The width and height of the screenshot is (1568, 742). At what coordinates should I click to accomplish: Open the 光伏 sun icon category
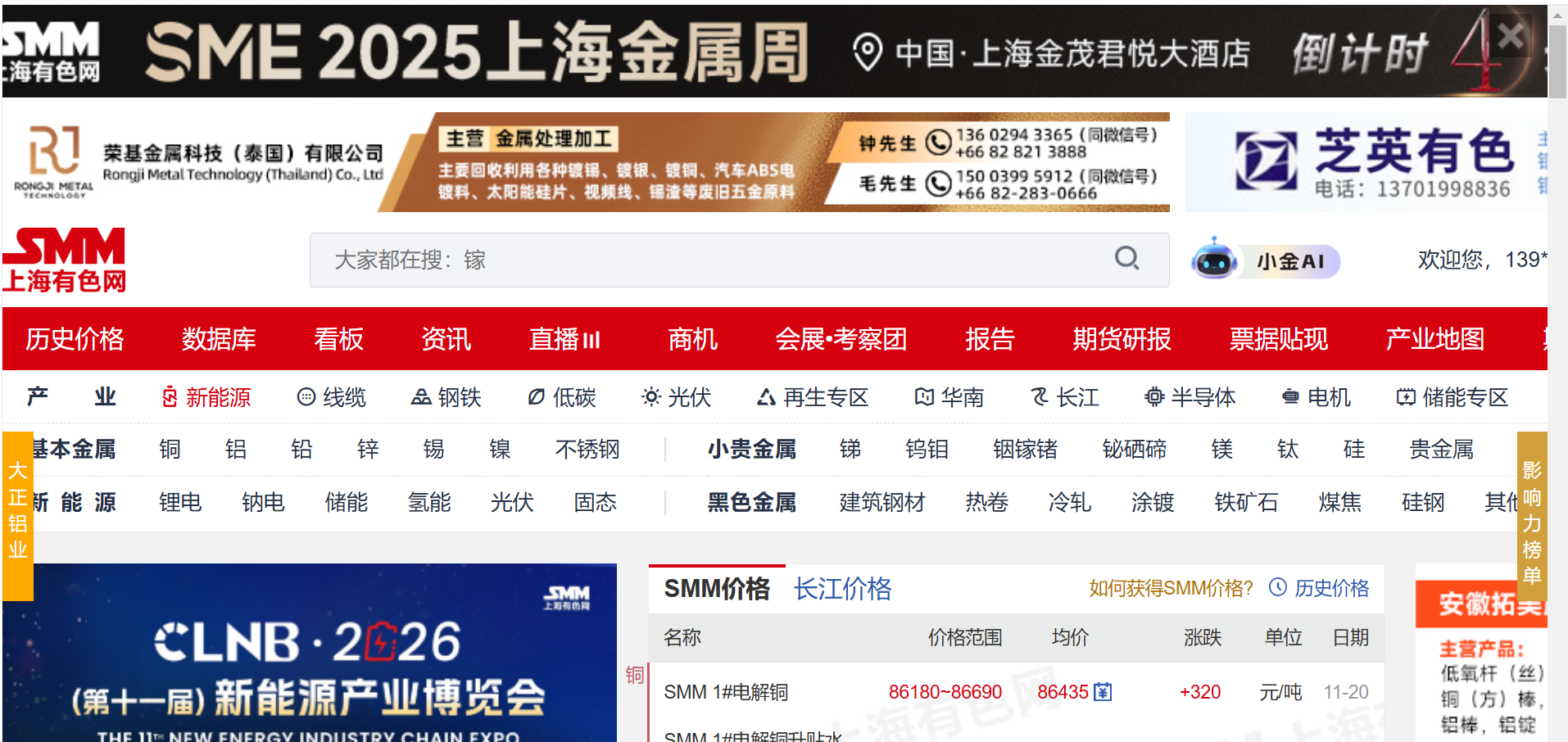(676, 397)
